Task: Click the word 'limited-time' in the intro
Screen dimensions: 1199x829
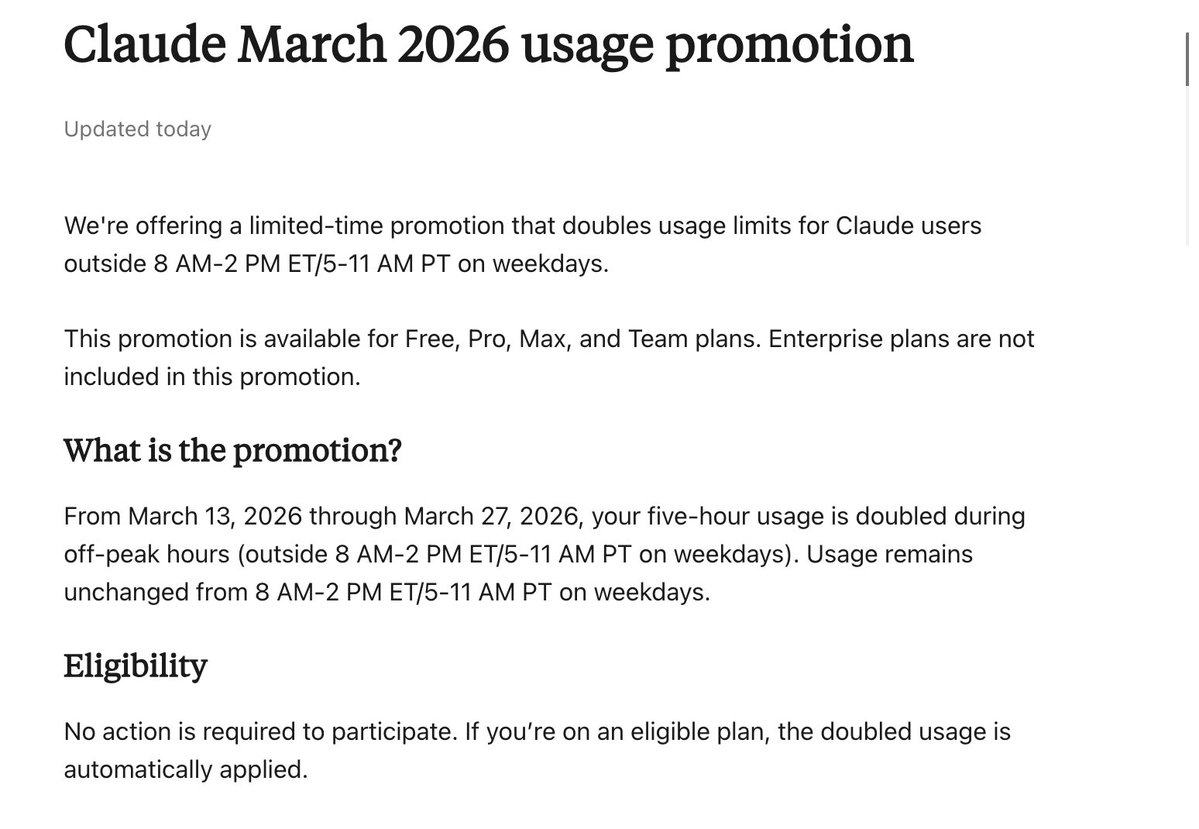Action: tap(315, 226)
